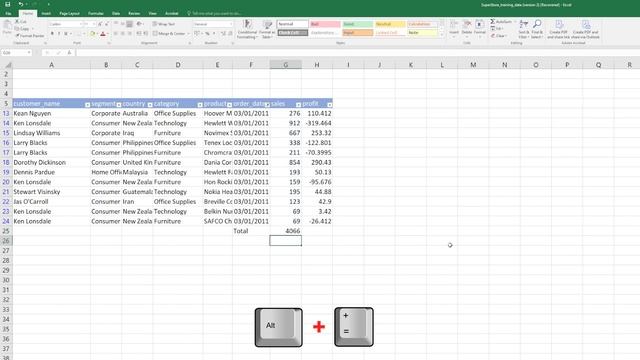This screenshot has width=640, height=360.
Task: Switch to the Data tab
Action: click(116, 13)
